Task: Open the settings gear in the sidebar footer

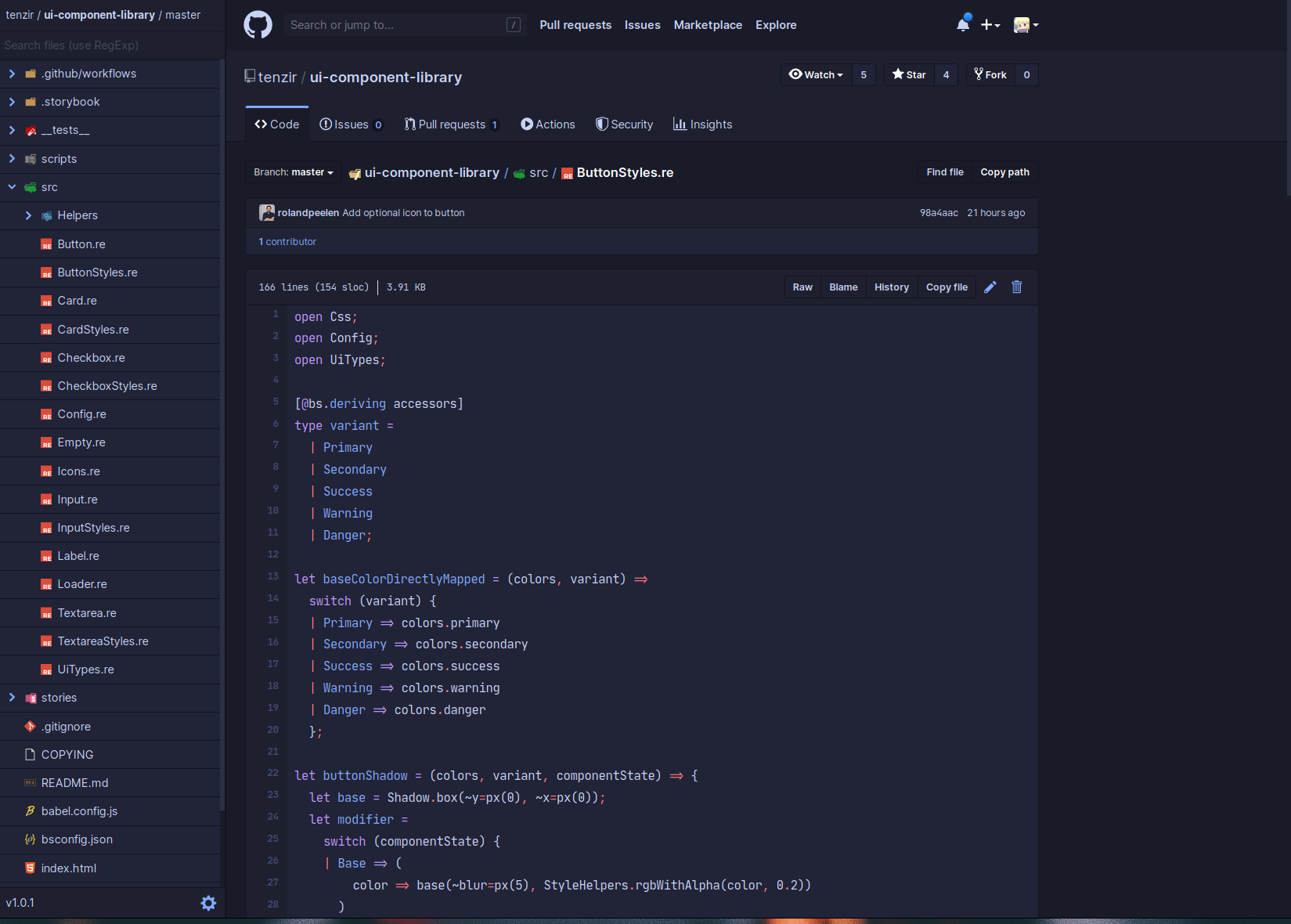Action: pyautogui.click(x=208, y=903)
